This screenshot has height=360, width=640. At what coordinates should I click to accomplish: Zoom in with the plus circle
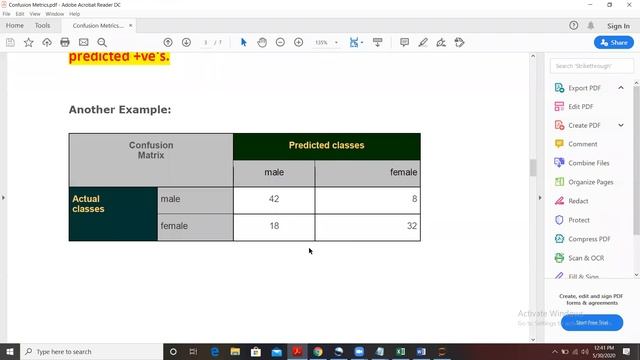point(298,42)
